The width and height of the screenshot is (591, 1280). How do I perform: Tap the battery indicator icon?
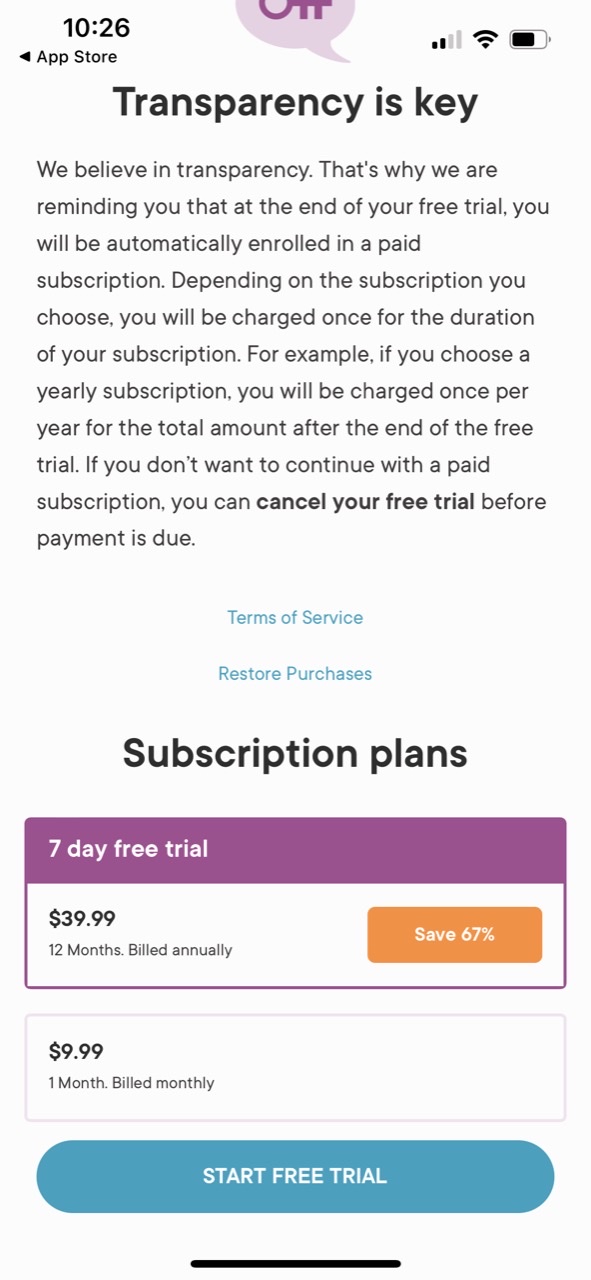click(530, 40)
